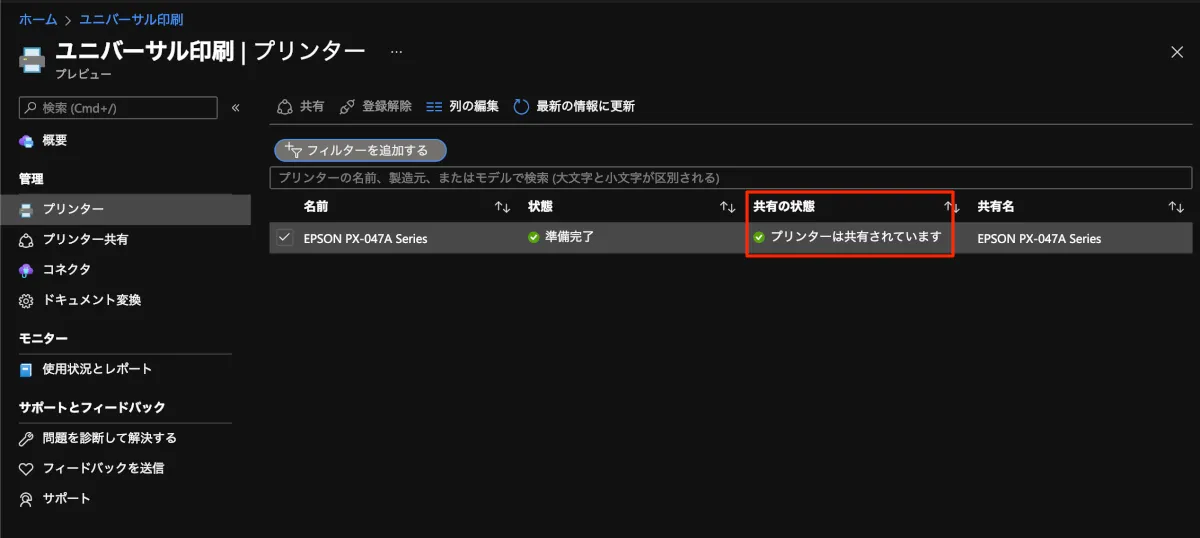Click the 共有名 column header
The width and height of the screenshot is (1200, 538).
coord(996,207)
